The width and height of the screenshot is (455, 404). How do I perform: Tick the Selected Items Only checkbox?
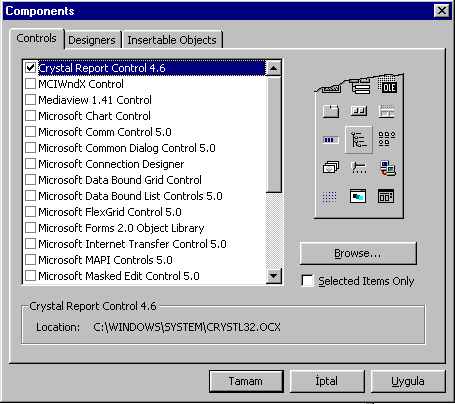[307, 281]
